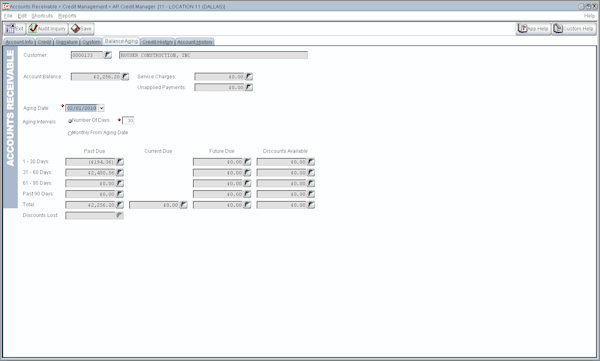
Task: Click detail icon for 31 - 60 Days Future Due
Action: pos(248,173)
